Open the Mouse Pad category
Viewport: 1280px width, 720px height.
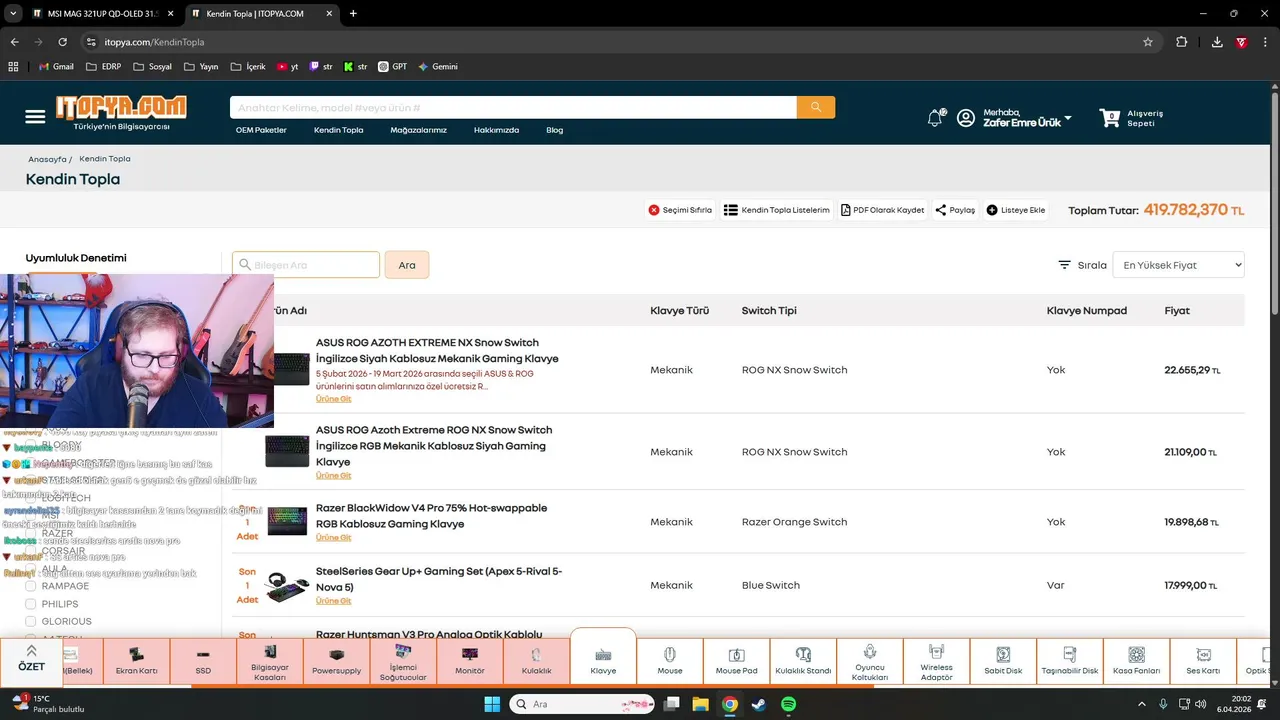(736, 662)
